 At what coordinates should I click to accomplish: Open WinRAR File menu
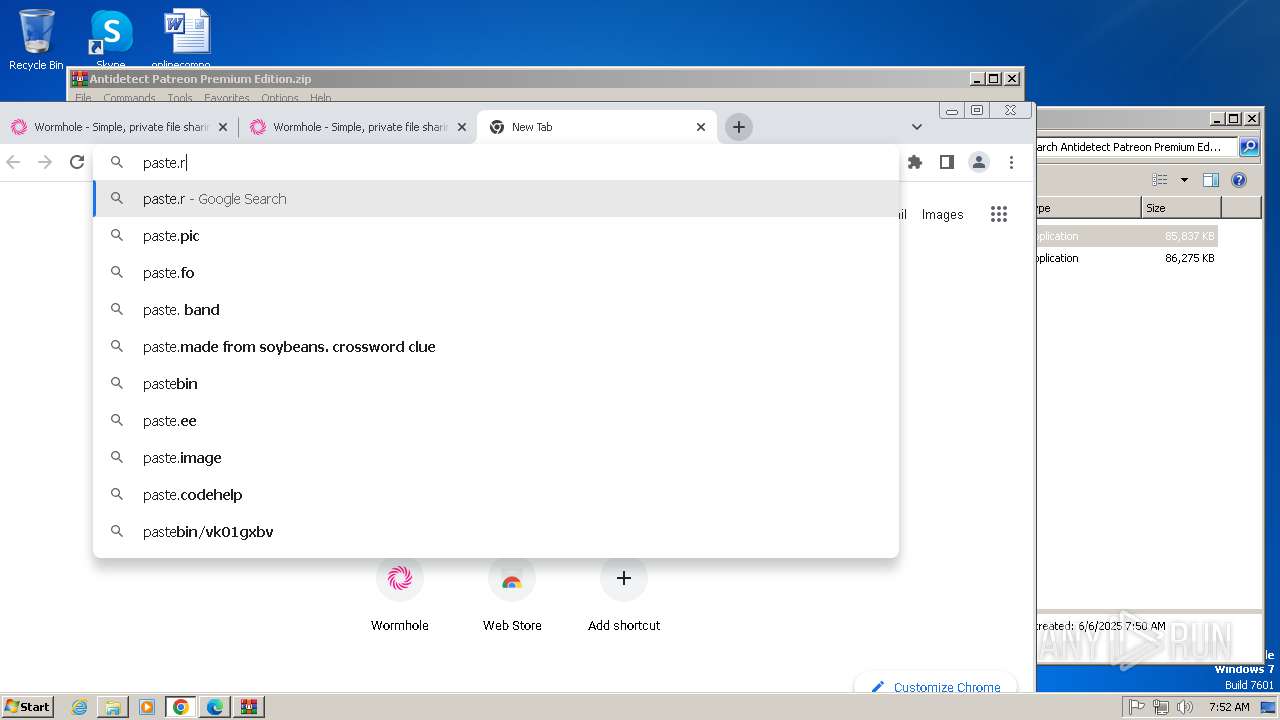tap(83, 98)
